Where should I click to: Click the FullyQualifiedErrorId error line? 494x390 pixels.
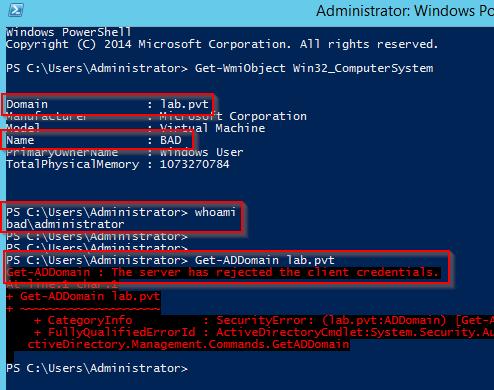(264, 332)
